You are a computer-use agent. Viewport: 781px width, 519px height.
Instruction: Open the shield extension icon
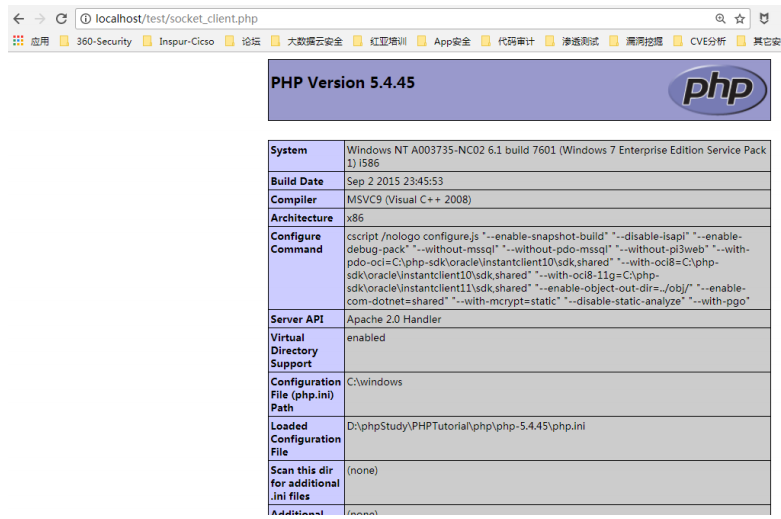pyautogui.click(x=764, y=19)
